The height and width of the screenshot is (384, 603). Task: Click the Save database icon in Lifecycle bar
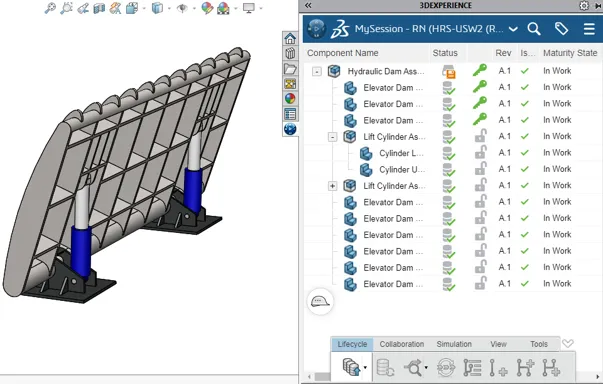pos(351,367)
